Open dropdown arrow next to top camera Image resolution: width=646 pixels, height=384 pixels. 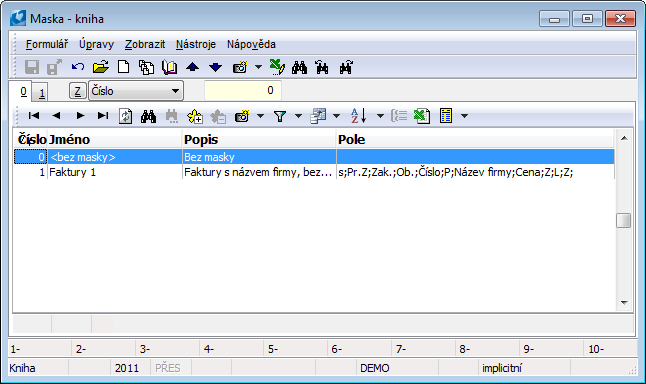click(x=258, y=67)
